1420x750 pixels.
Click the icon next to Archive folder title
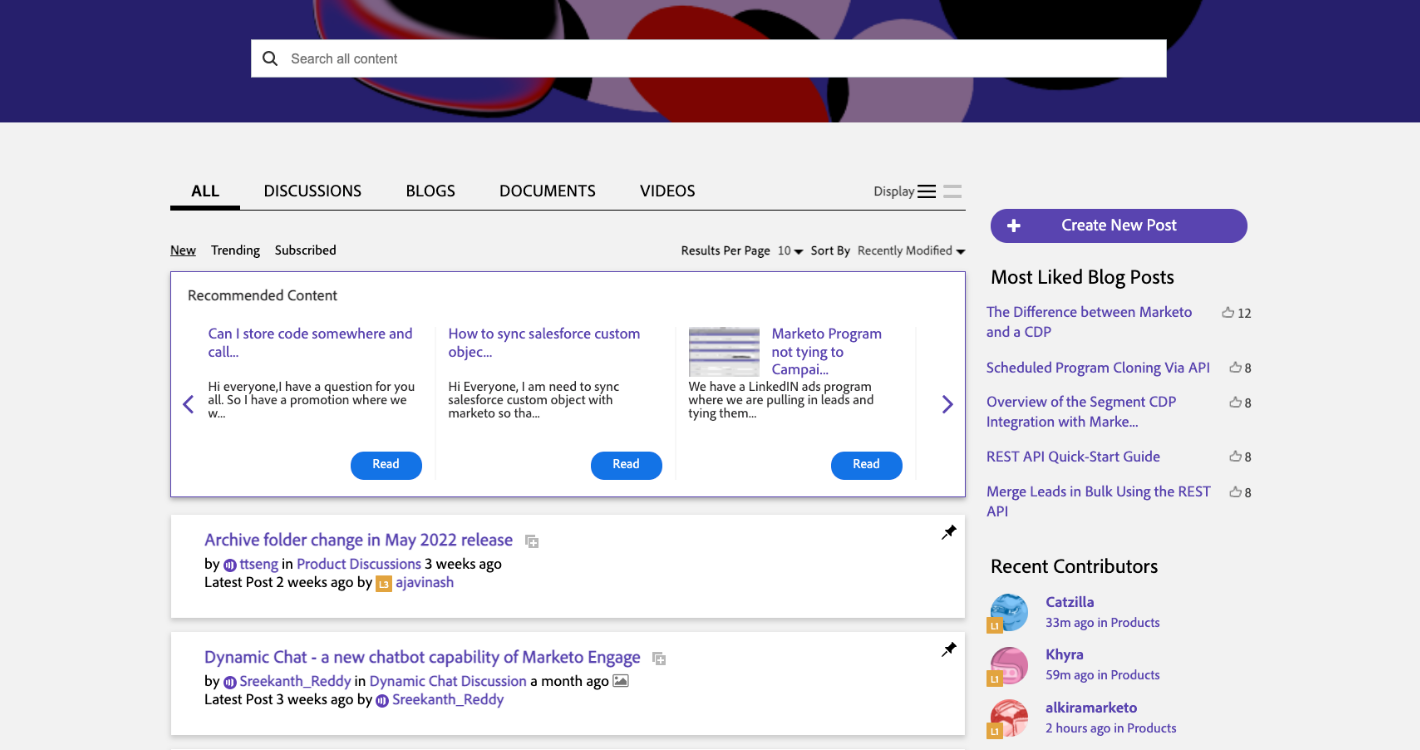[532, 542]
